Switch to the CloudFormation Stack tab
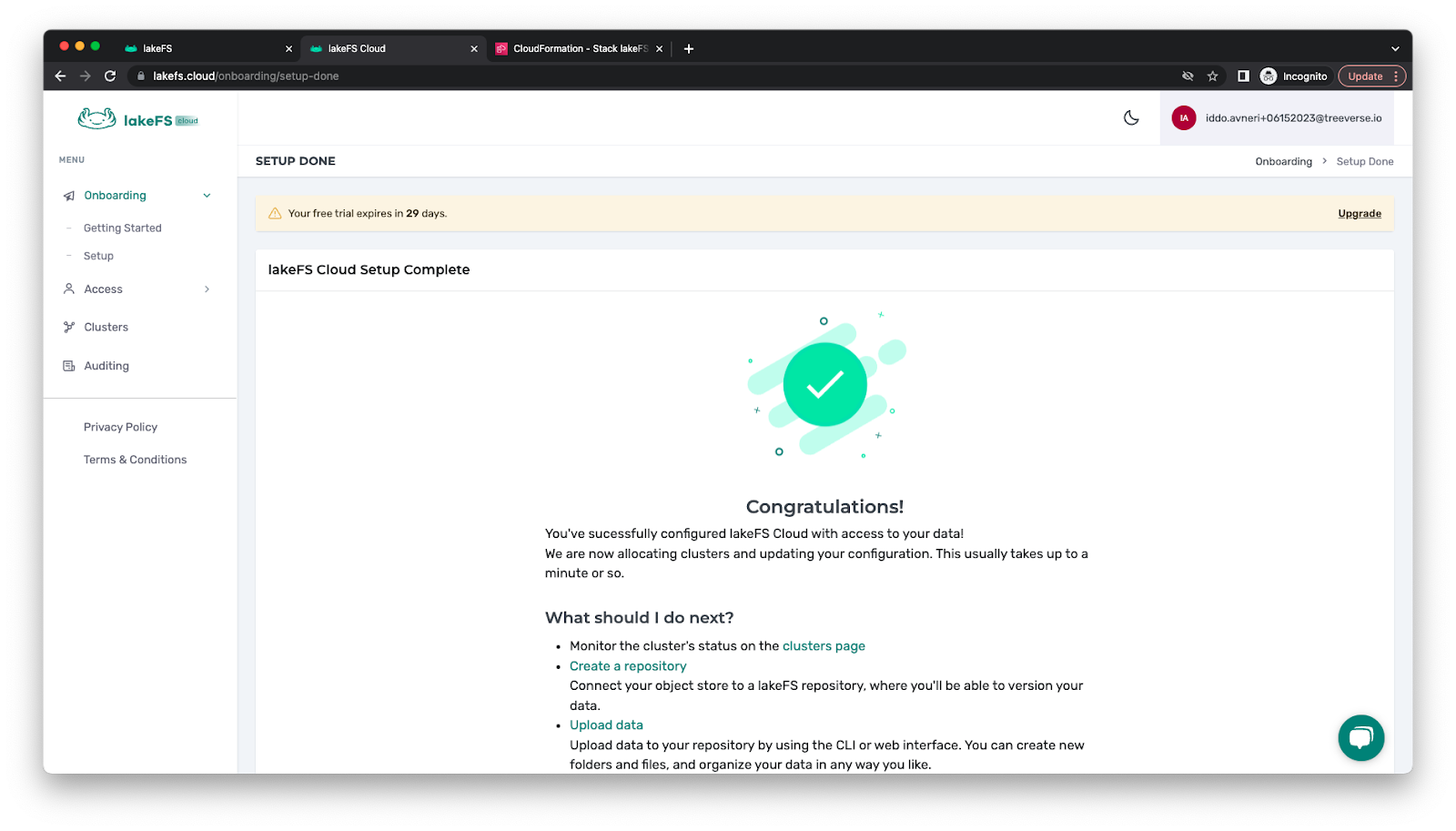The image size is (1456, 831). 580,49
